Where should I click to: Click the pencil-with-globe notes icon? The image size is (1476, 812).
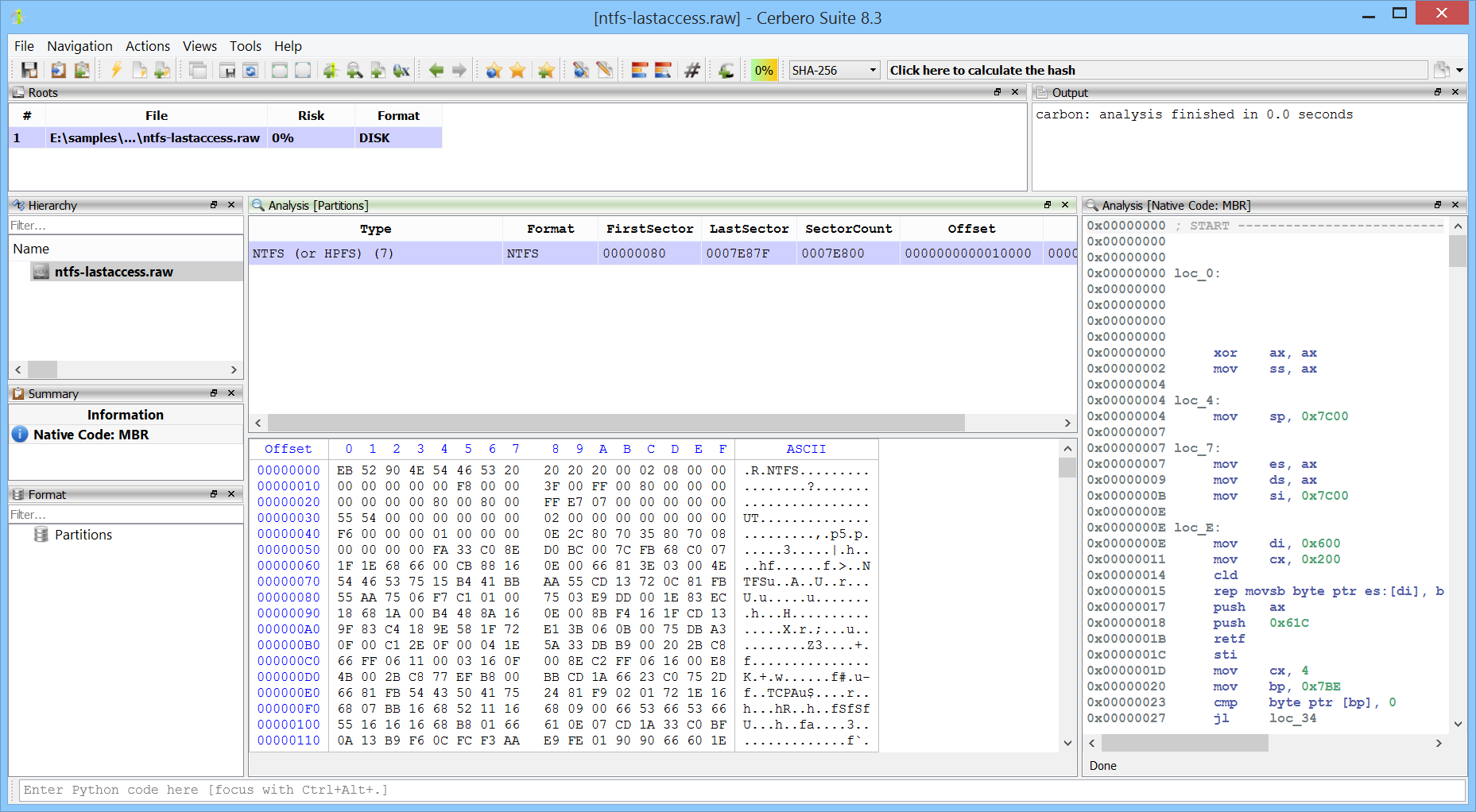pos(581,70)
